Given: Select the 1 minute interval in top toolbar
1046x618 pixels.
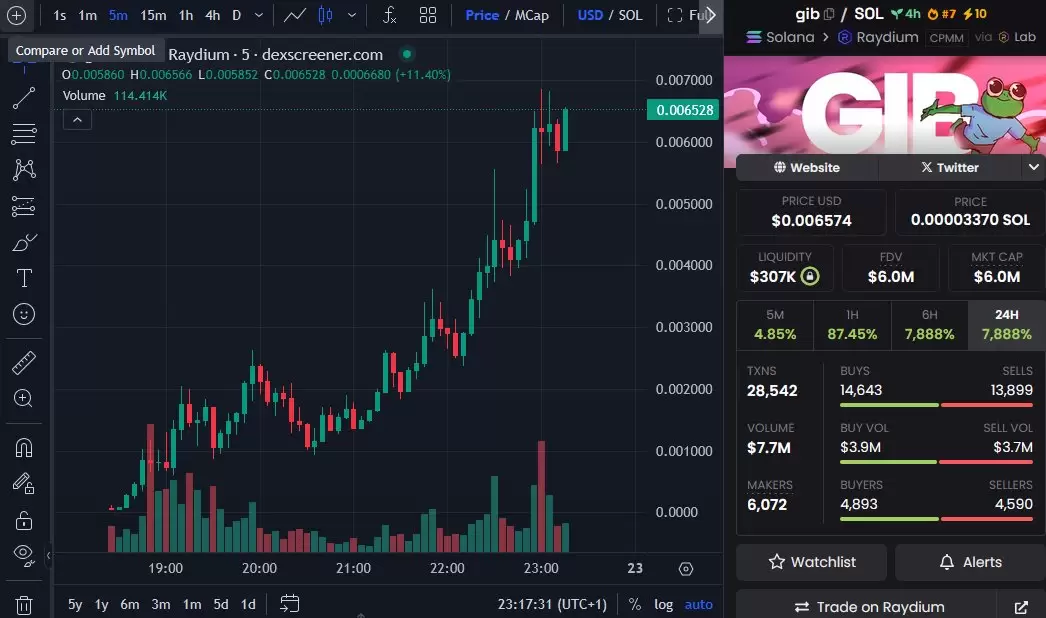Looking at the screenshot, I should 87,15.
